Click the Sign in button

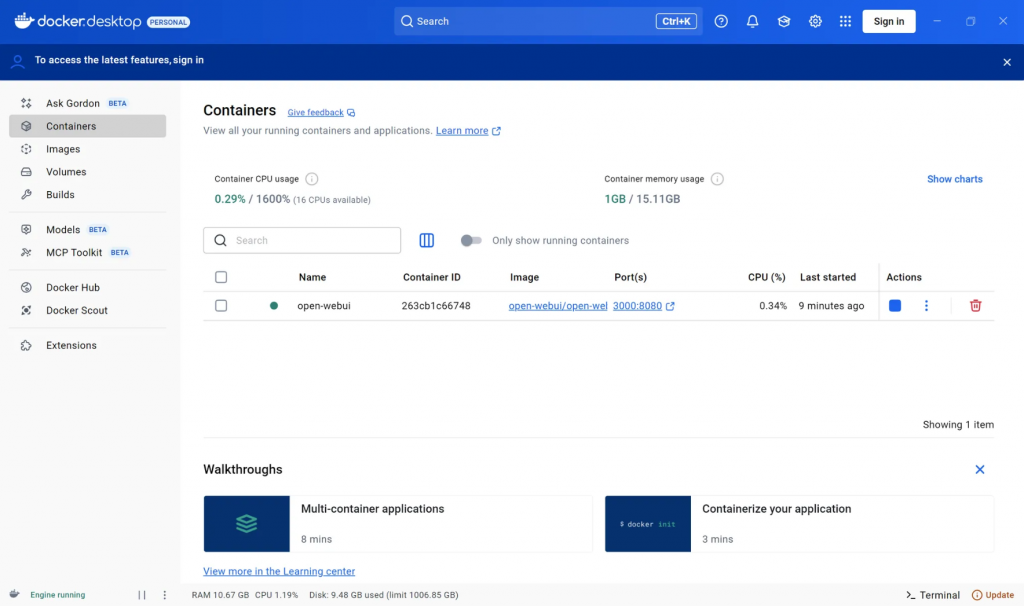point(889,22)
